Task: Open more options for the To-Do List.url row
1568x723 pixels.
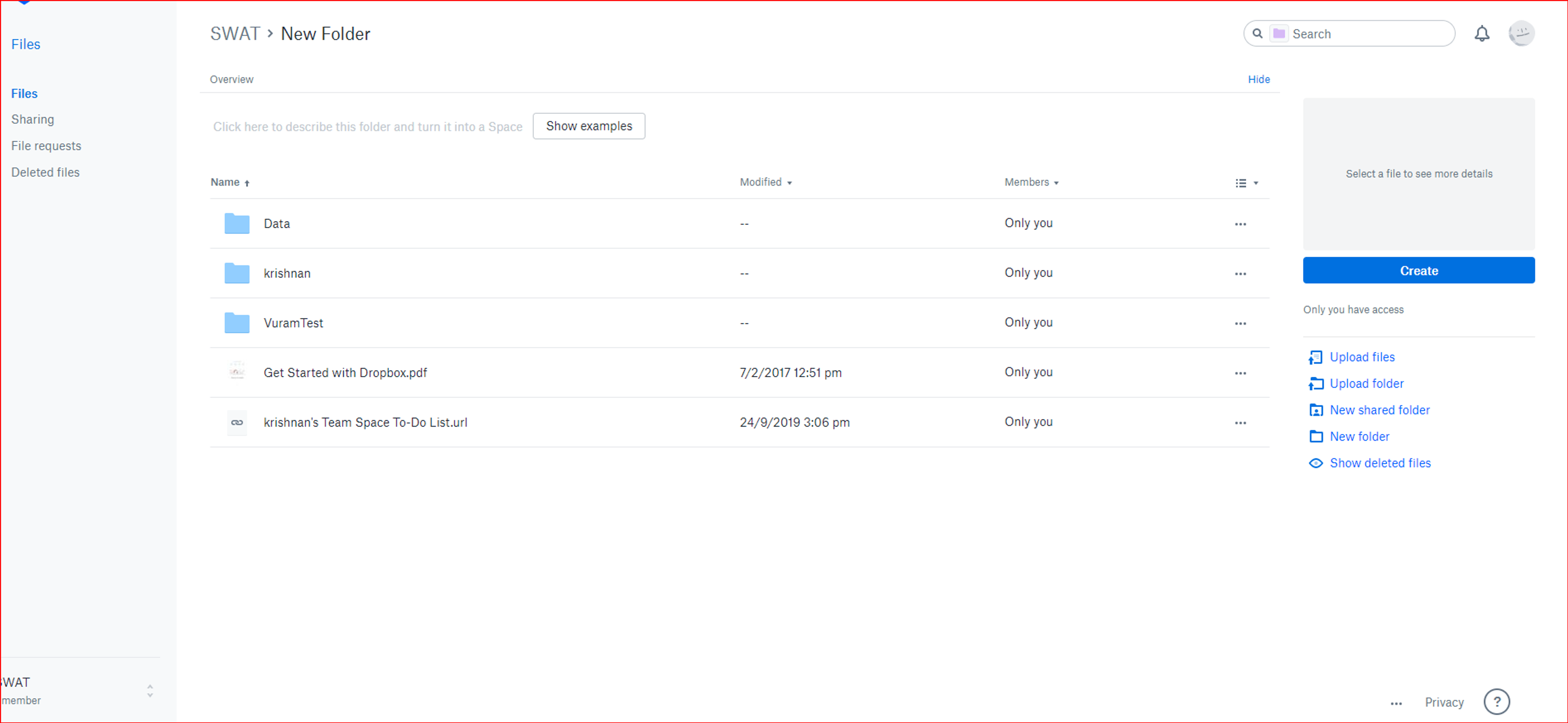Action: tap(1240, 423)
